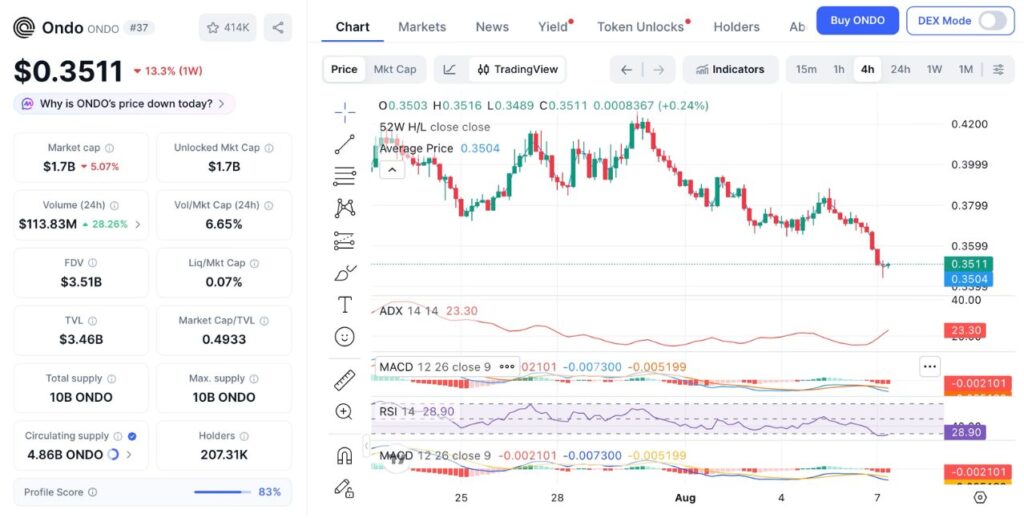Screen dimensions: 1024x518
Task: Select the crosshair cursor tool
Action: 345,112
